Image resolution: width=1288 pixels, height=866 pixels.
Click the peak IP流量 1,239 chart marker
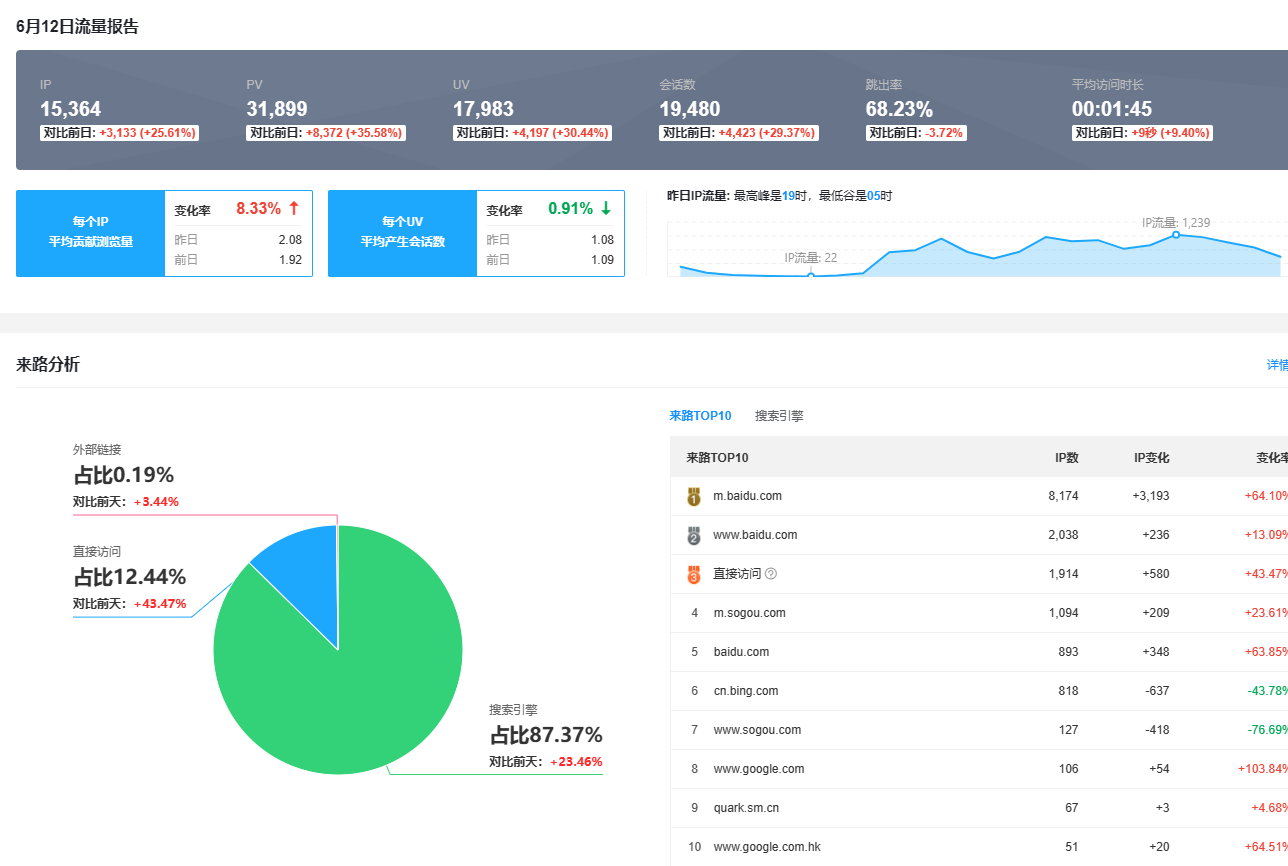(x=1176, y=235)
